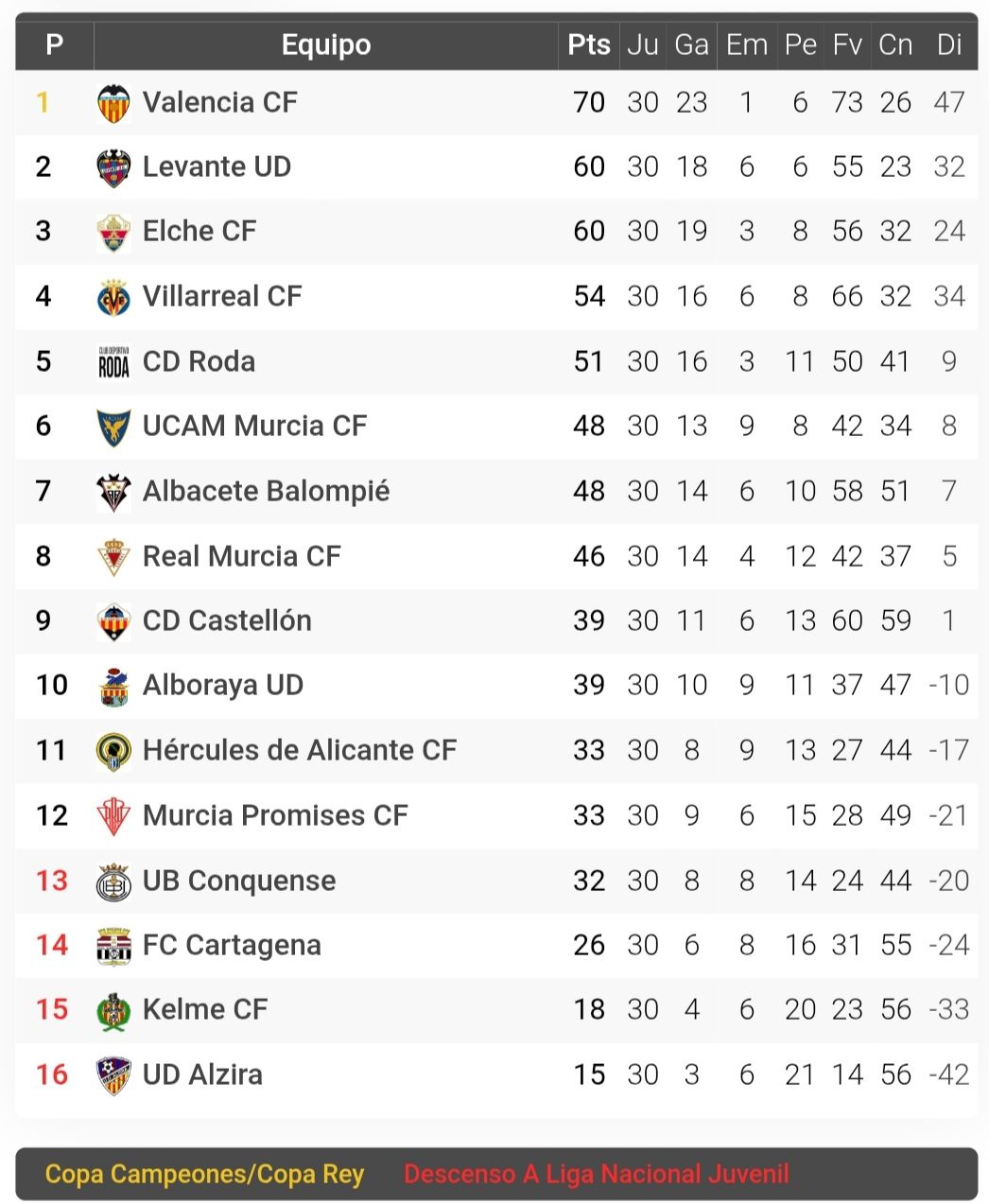The height and width of the screenshot is (1204, 989).
Task: Click the Albacete Balompié crest
Action: [113, 492]
